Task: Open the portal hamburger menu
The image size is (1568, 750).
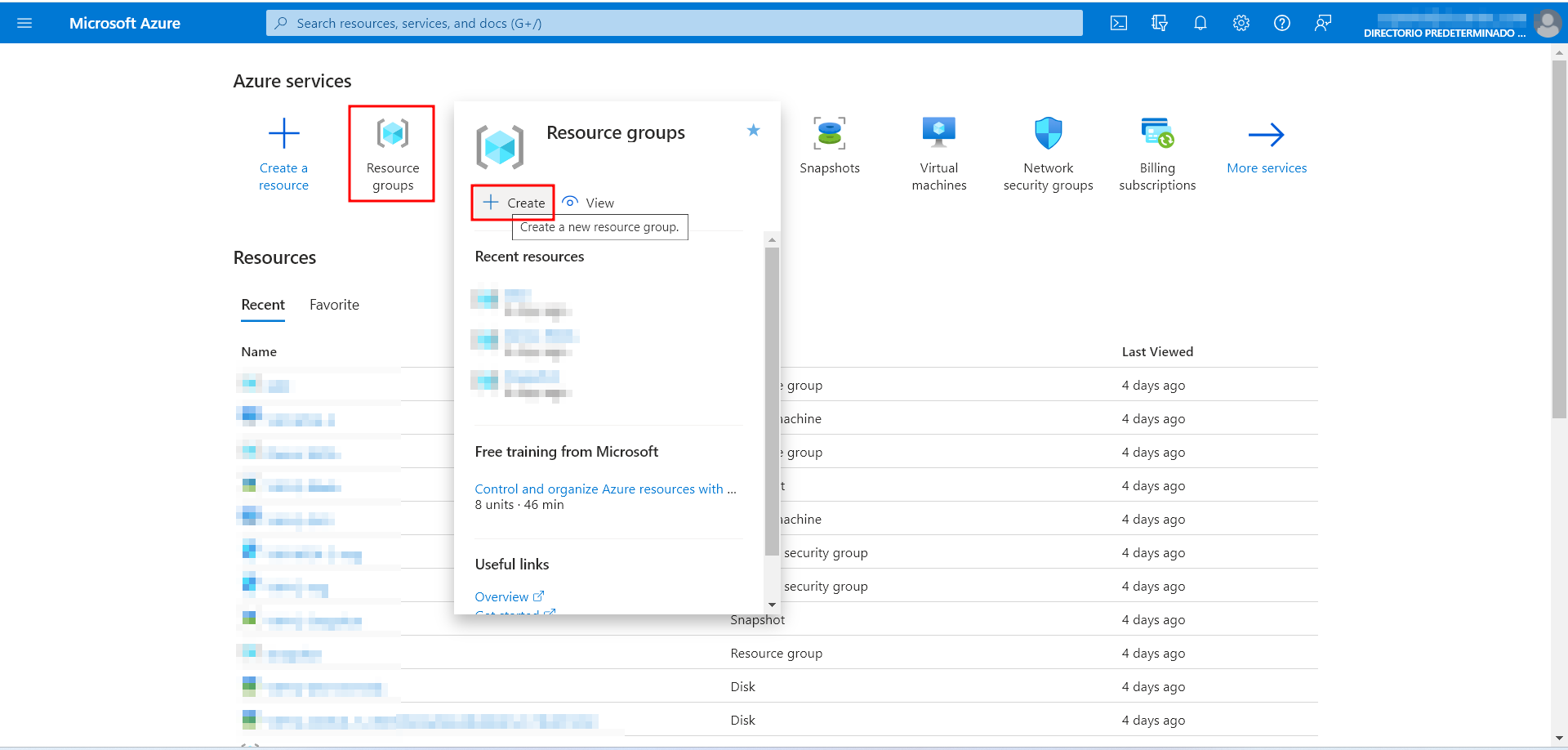Action: tap(24, 23)
